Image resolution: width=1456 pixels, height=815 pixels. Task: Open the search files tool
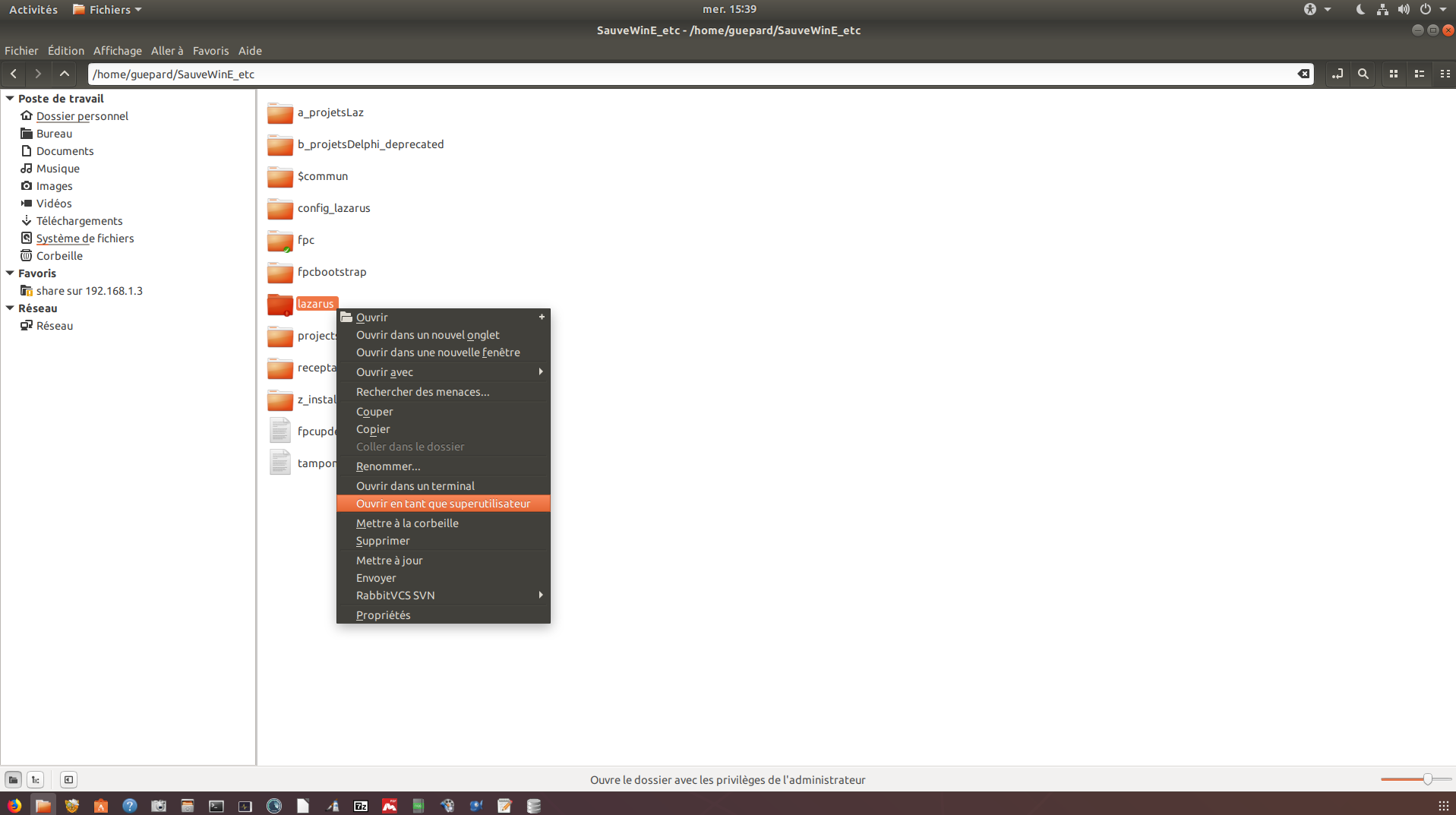(1363, 74)
